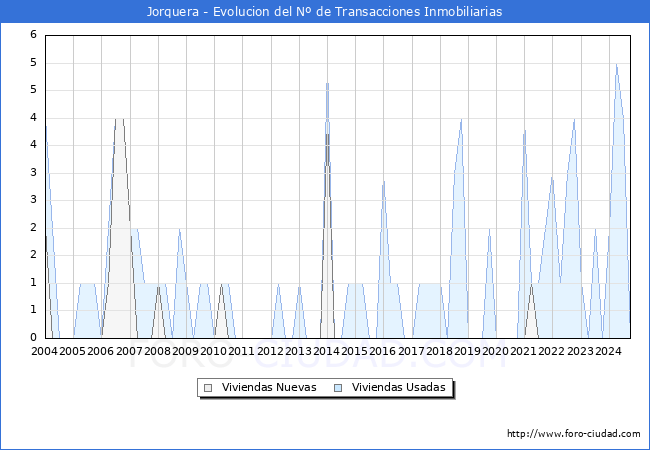The image size is (650, 450).
Task: Click the 2018 x-axis label
Action: point(439,351)
